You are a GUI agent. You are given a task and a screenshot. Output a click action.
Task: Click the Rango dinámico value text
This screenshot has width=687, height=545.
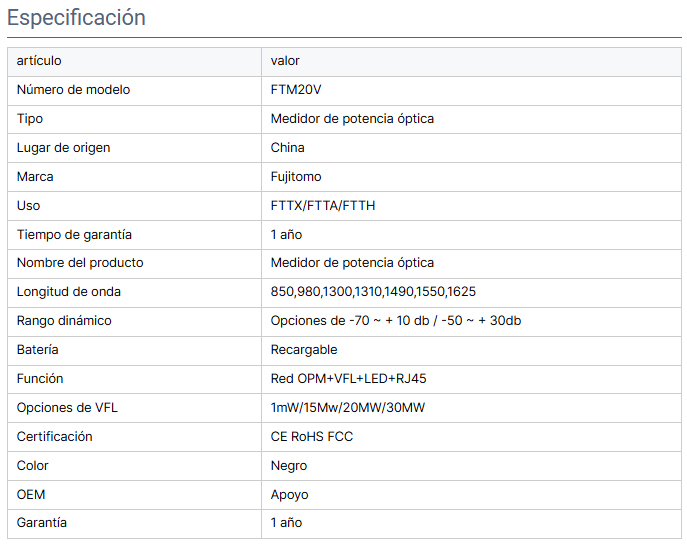[396, 321]
